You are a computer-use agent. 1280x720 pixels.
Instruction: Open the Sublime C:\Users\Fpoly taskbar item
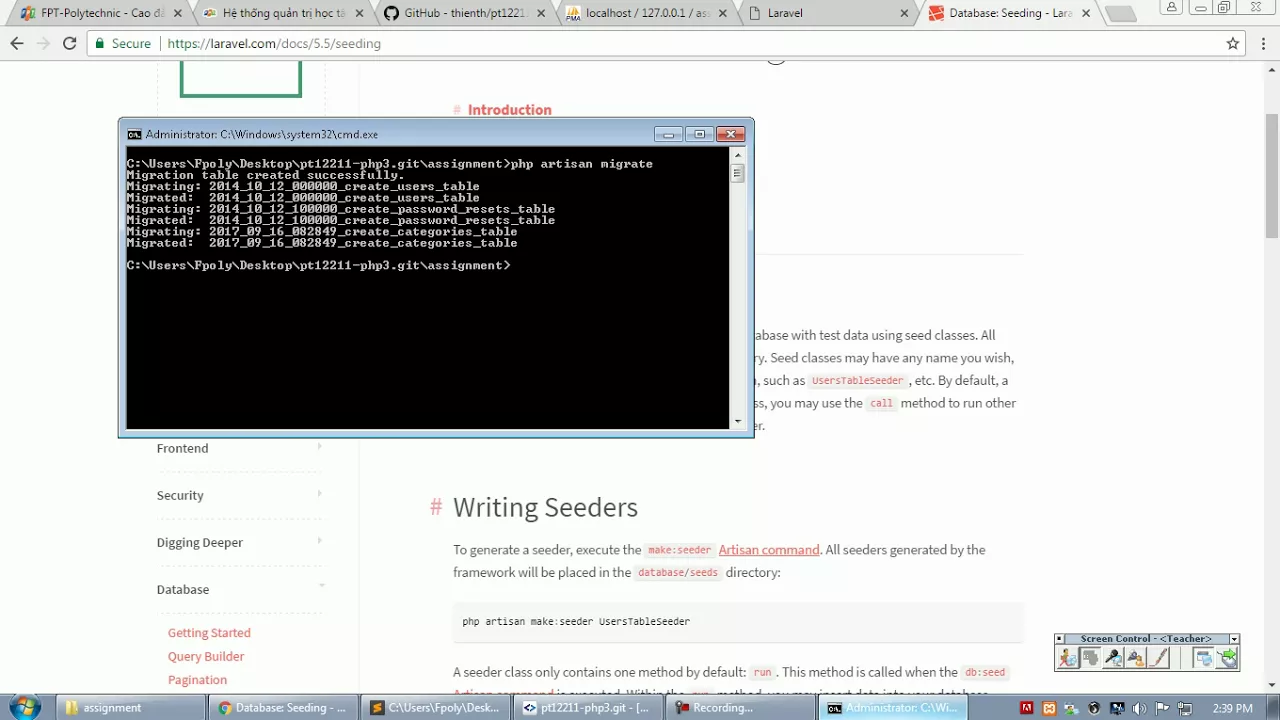pyautogui.click(x=436, y=708)
